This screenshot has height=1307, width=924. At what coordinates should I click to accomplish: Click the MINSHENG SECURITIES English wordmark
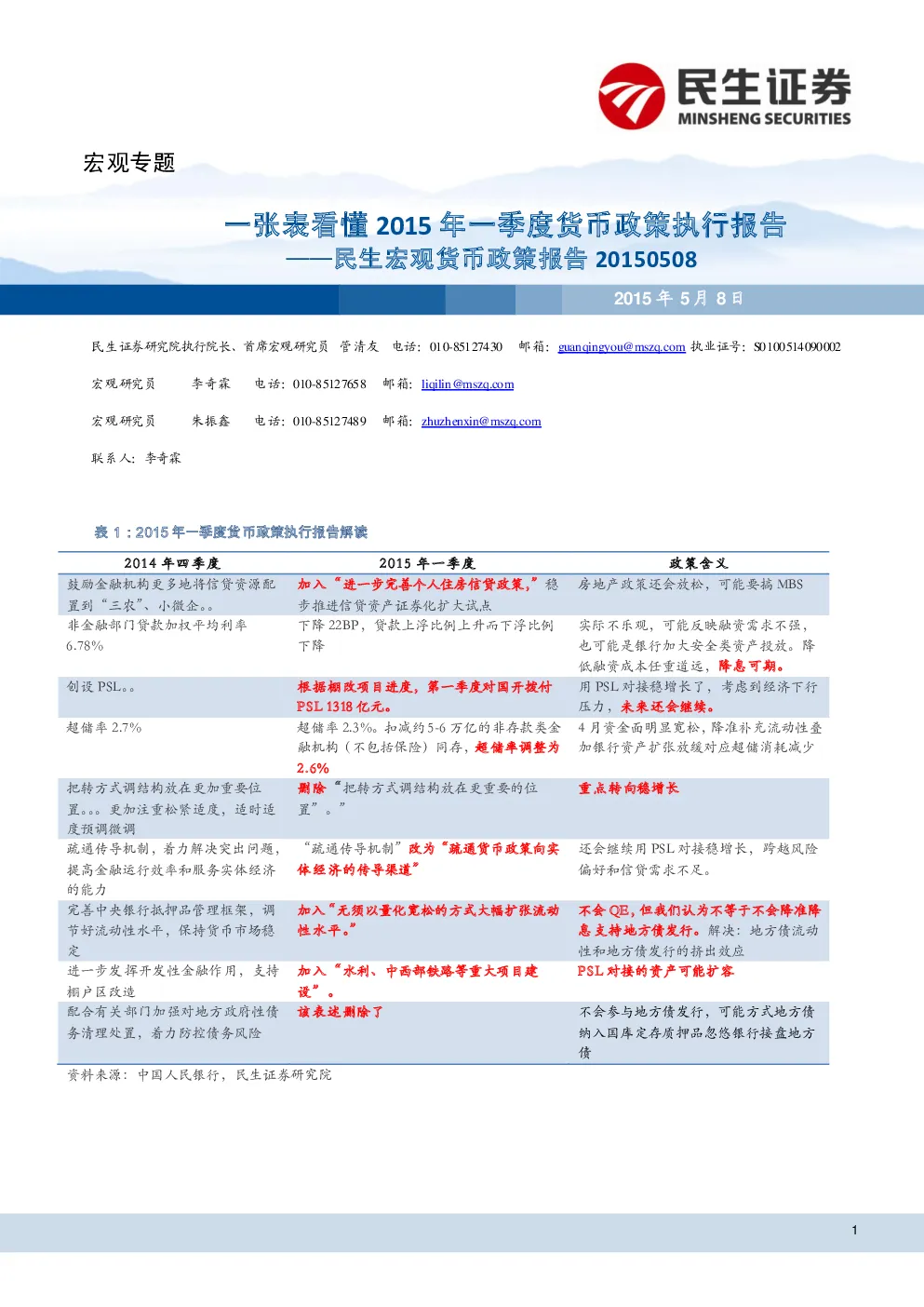click(764, 119)
